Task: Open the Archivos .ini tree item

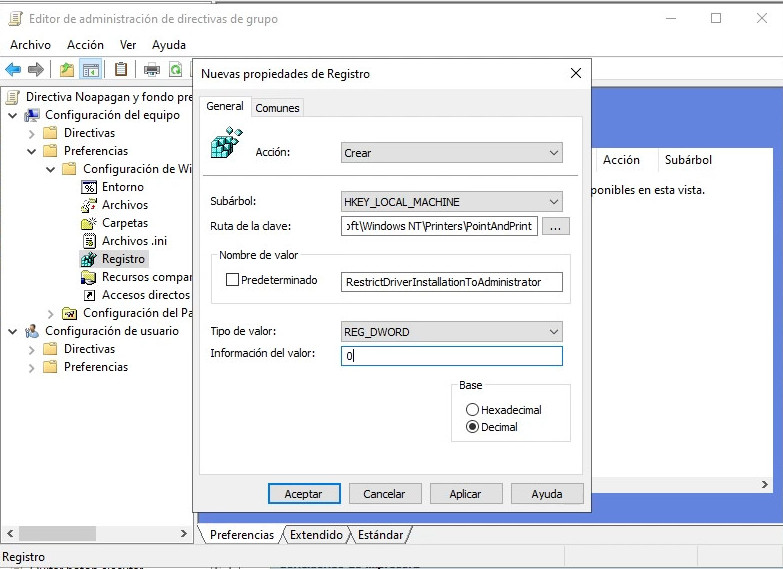Action: click(135, 241)
